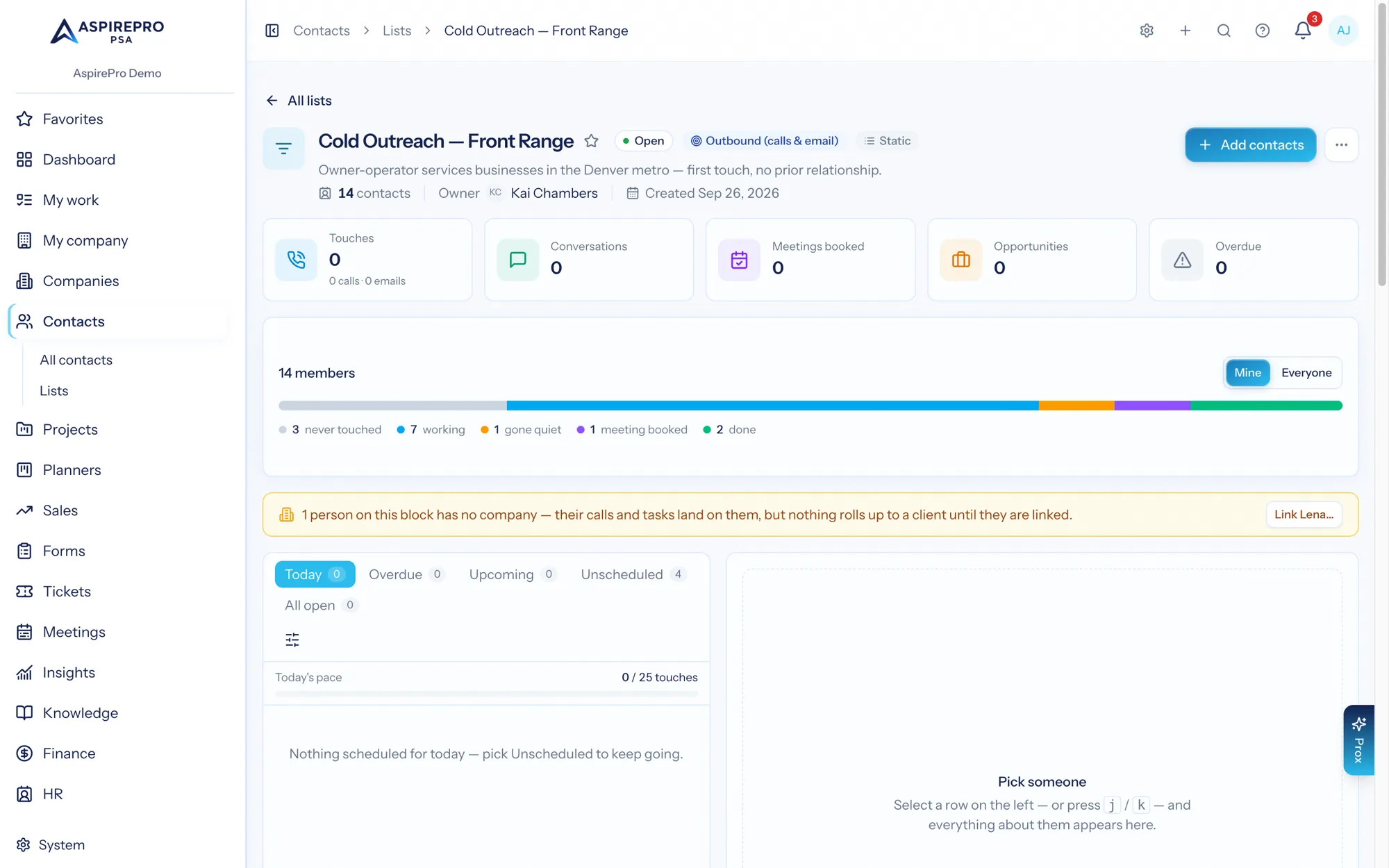Screen dimensions: 1389x868
Task: Click the Overdue warning triangle icon
Action: click(x=1183, y=260)
